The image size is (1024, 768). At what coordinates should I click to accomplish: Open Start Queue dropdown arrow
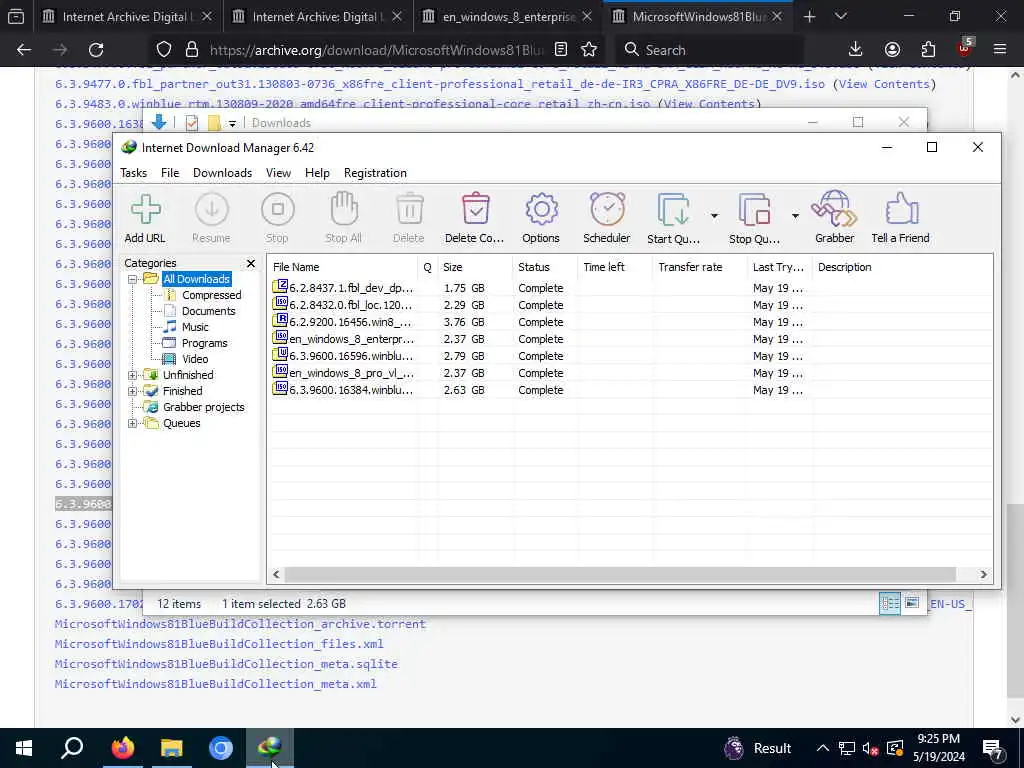(x=714, y=216)
